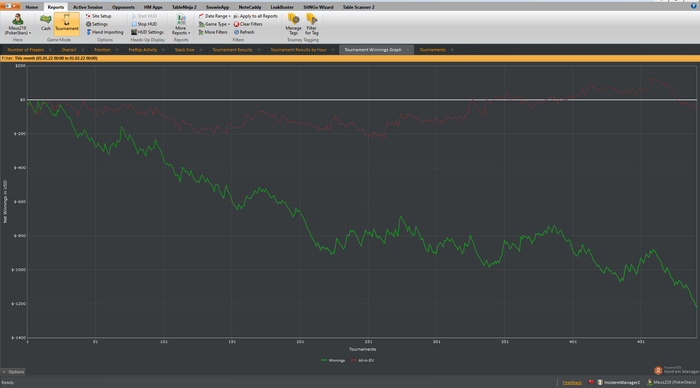Apply filters to all reports
The width and height of the screenshot is (700, 388).
[255, 16]
